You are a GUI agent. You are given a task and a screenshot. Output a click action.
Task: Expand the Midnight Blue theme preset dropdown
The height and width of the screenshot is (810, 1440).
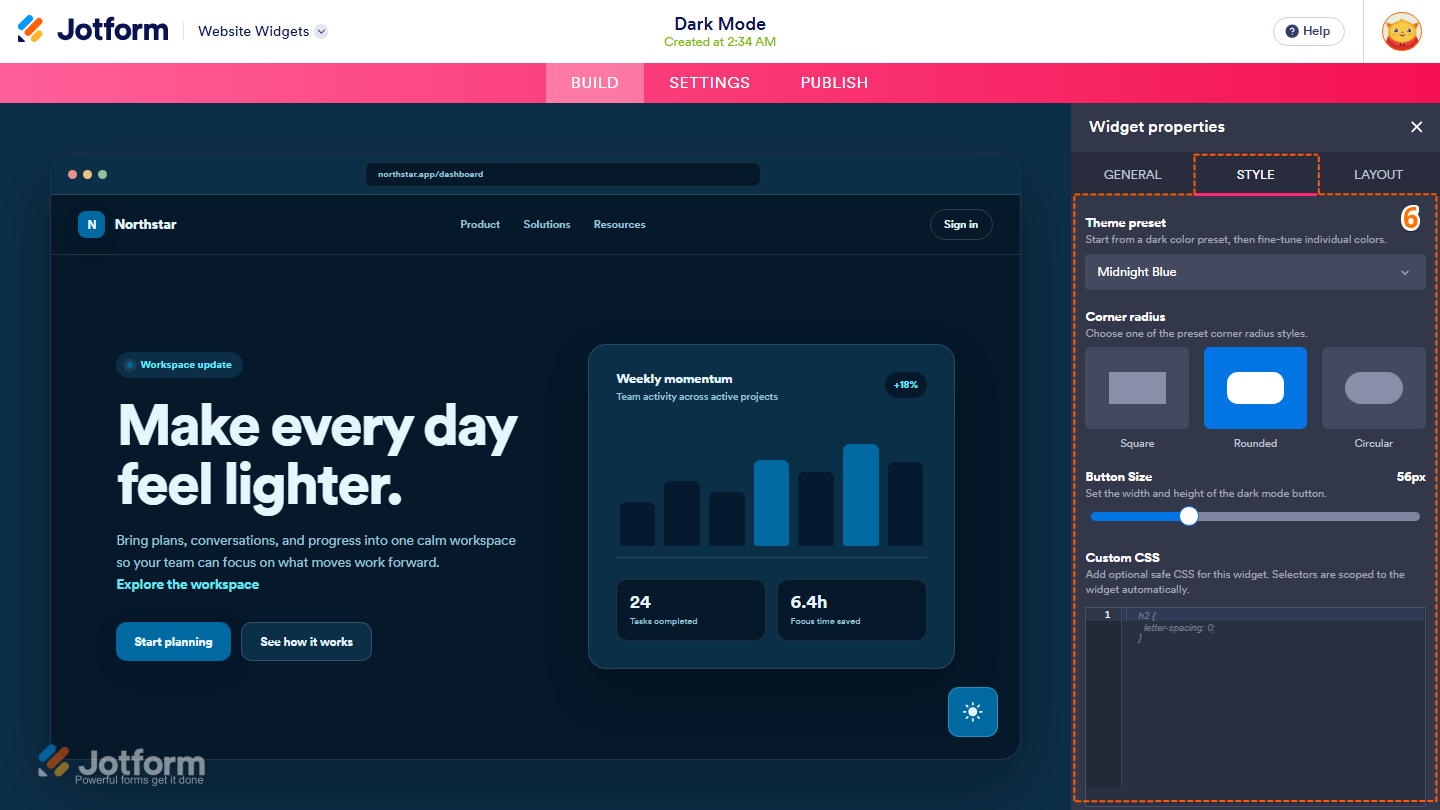[x=1255, y=272]
